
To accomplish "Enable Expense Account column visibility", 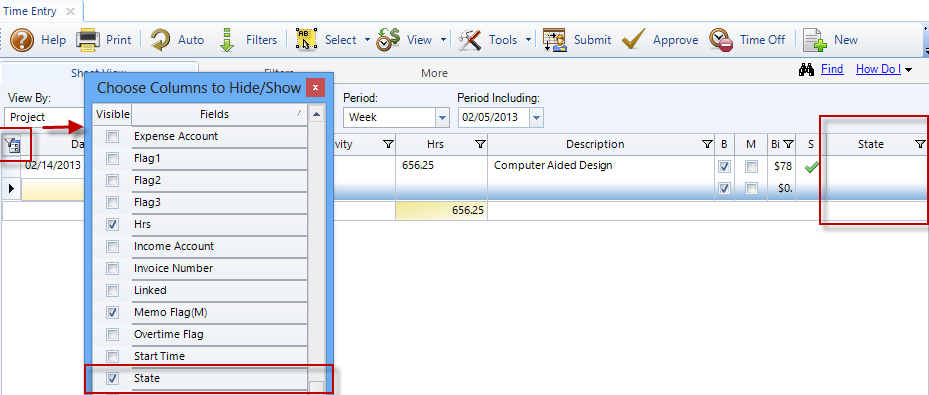I will 112,137.
